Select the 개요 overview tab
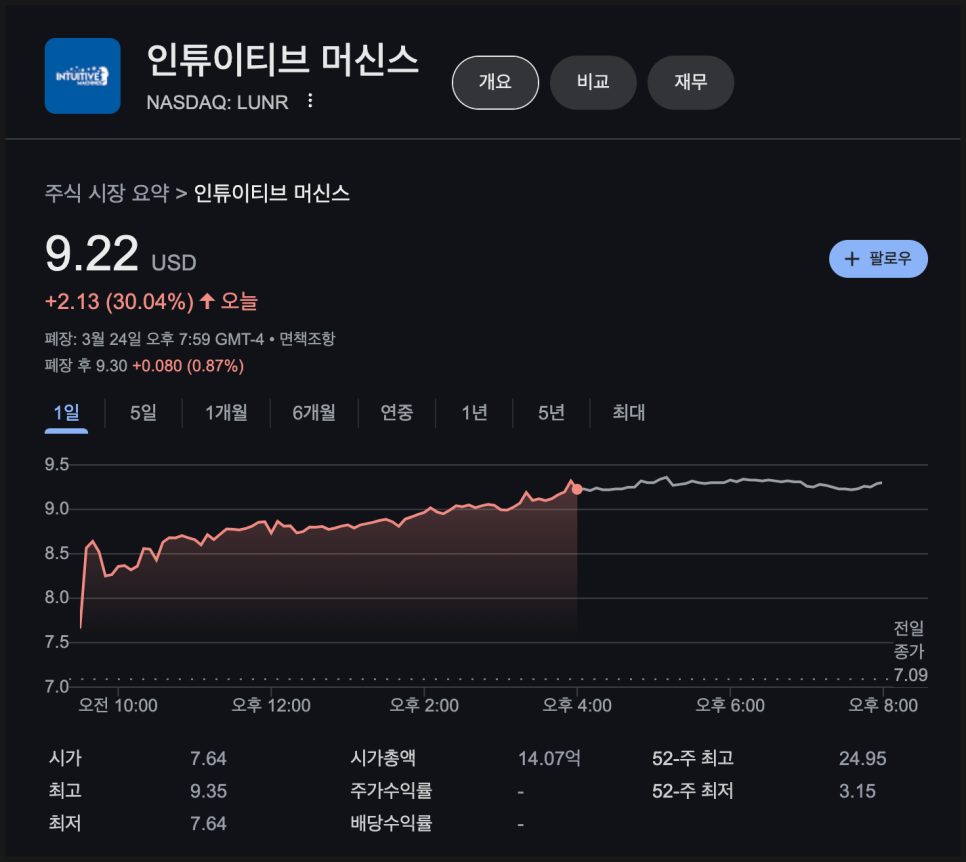The width and height of the screenshot is (966, 862). [x=495, y=83]
